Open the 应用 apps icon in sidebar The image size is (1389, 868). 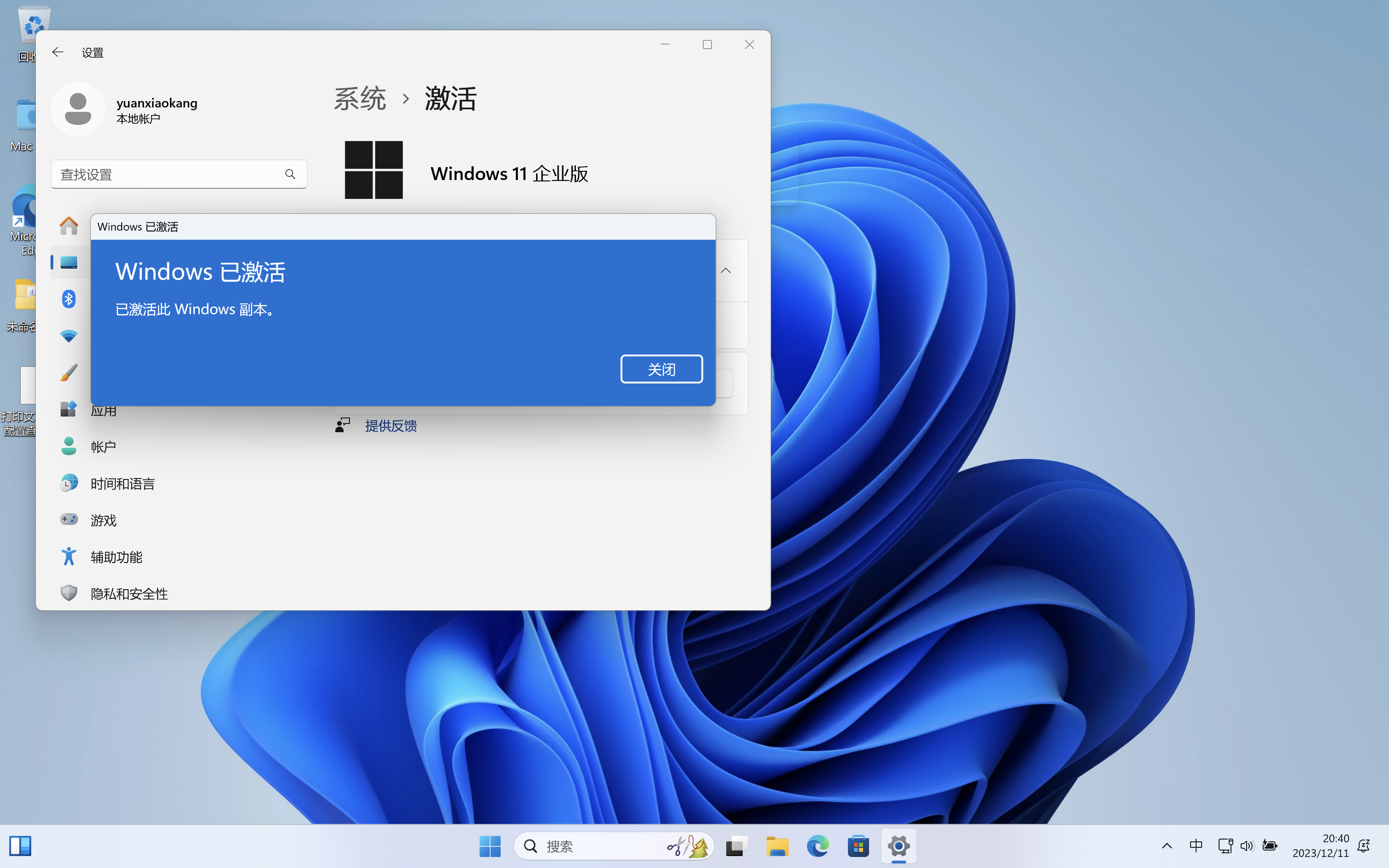tap(69, 409)
